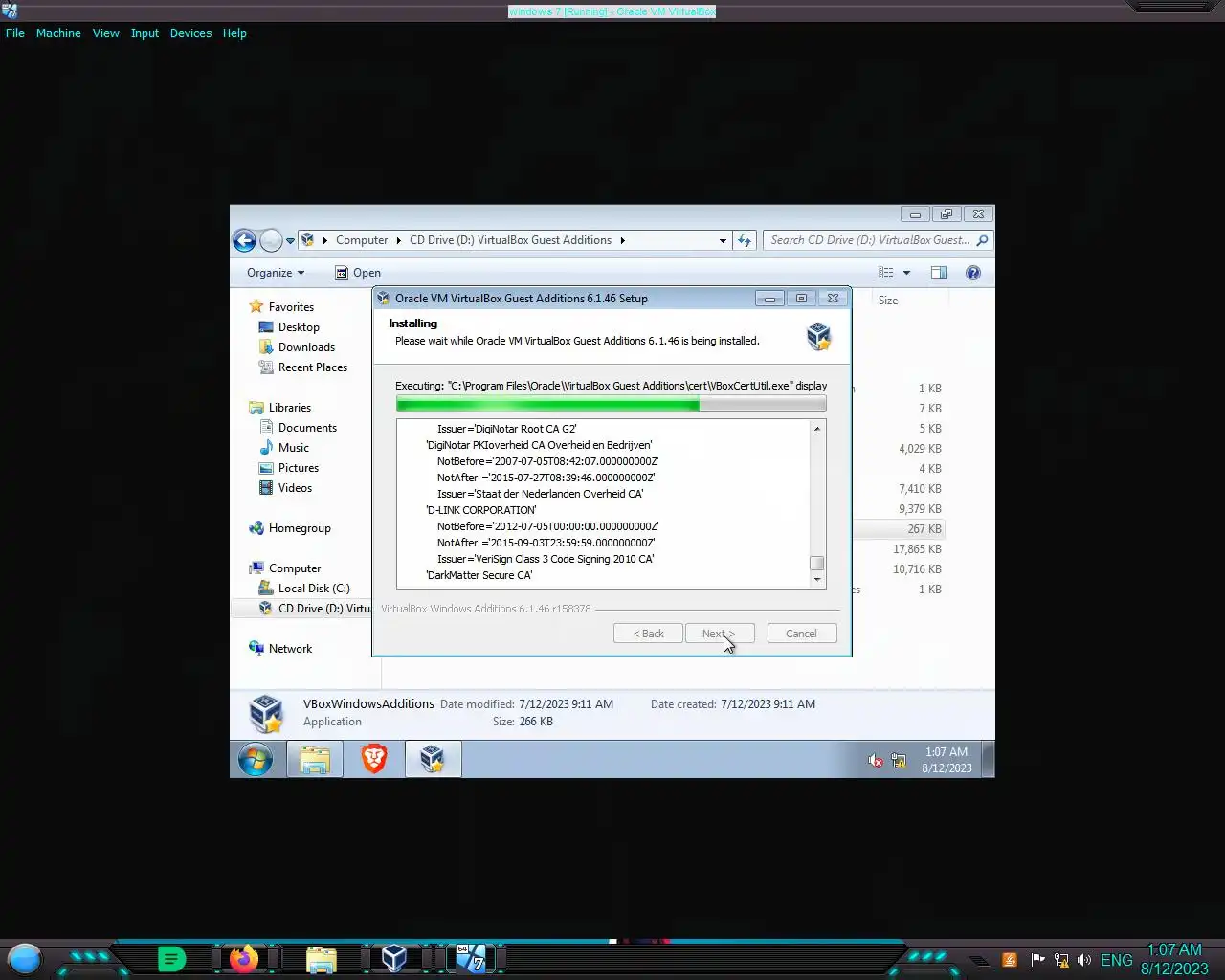Open VirtualBox cube in host taskbar

[x=394, y=958]
